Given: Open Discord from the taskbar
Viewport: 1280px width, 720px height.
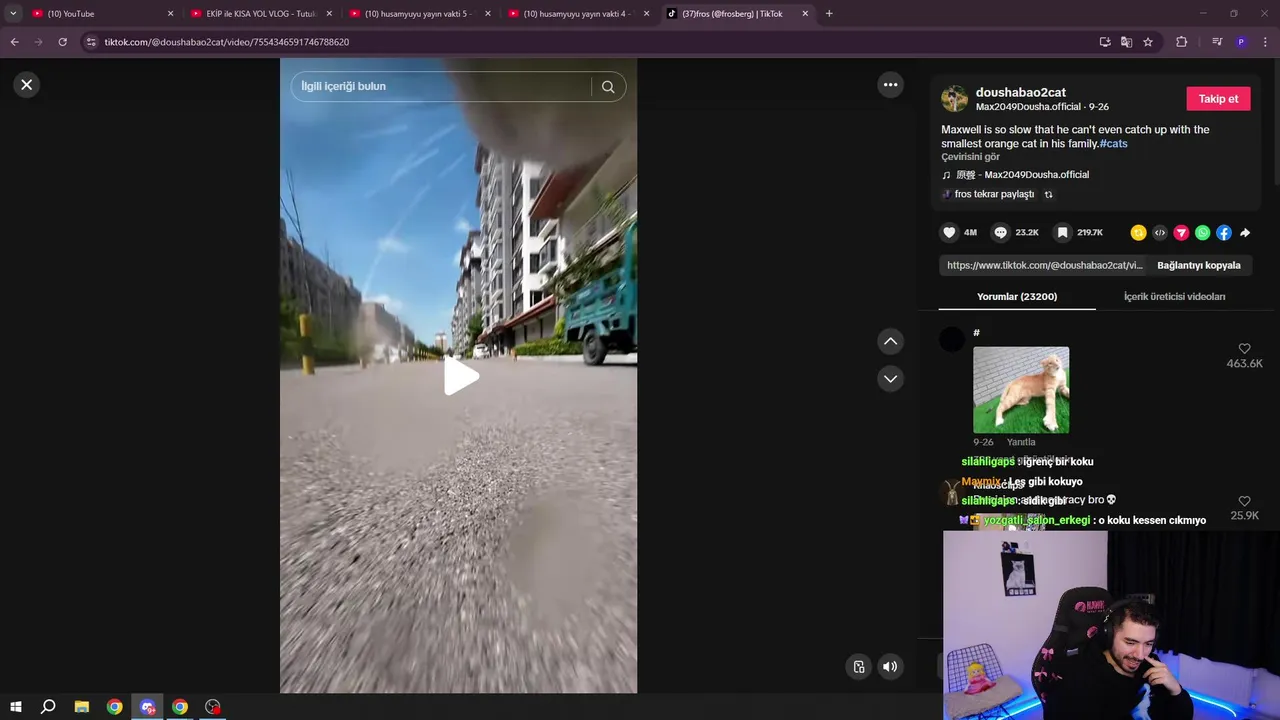Looking at the screenshot, I should [148, 707].
